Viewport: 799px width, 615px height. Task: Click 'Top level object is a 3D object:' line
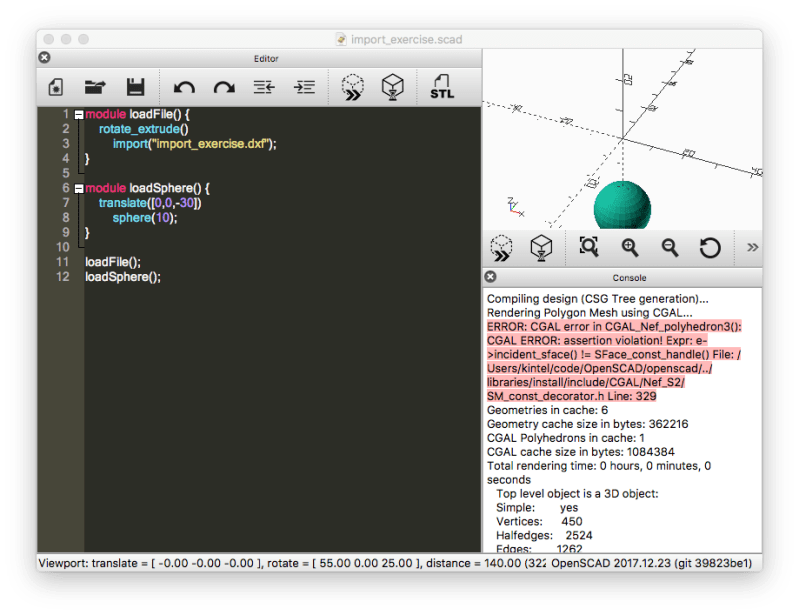[577, 494]
